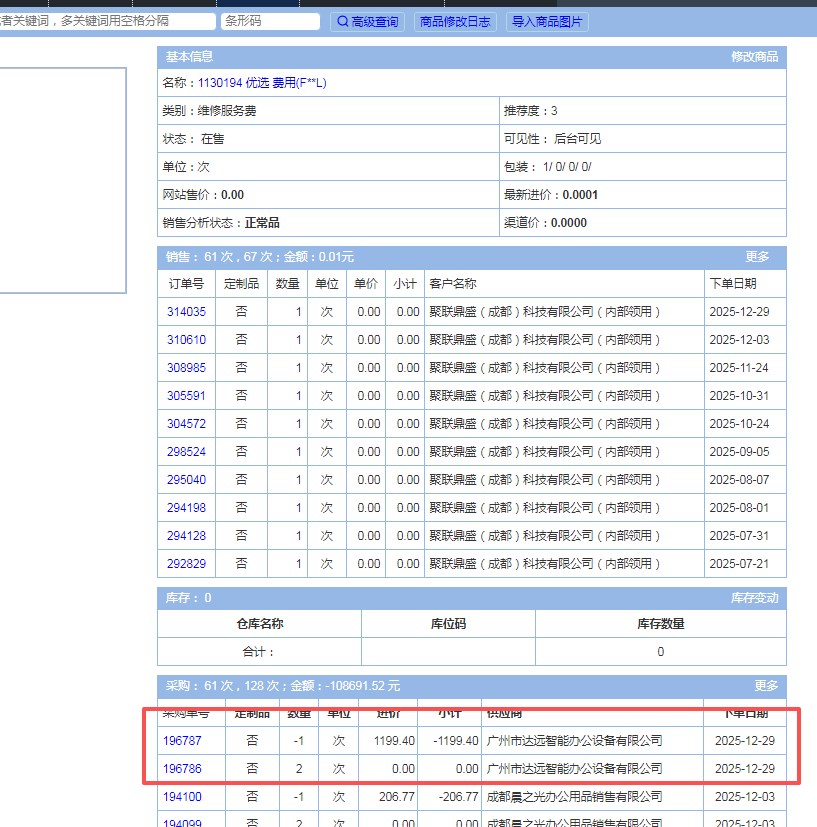Open 商品修改日志 log
817x827 pixels.
point(455,21)
